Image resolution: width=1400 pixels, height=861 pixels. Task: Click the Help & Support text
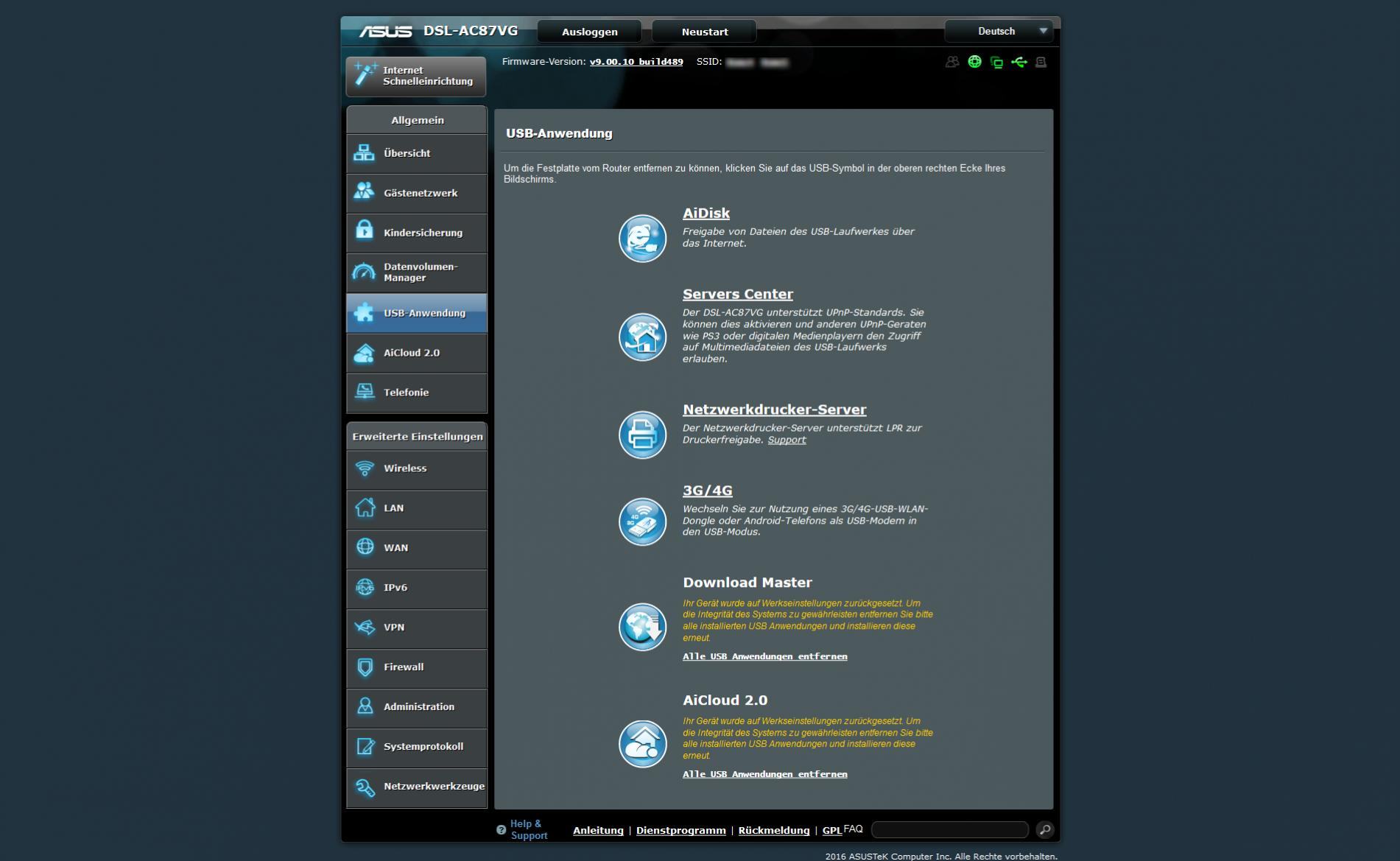pyautogui.click(x=529, y=829)
